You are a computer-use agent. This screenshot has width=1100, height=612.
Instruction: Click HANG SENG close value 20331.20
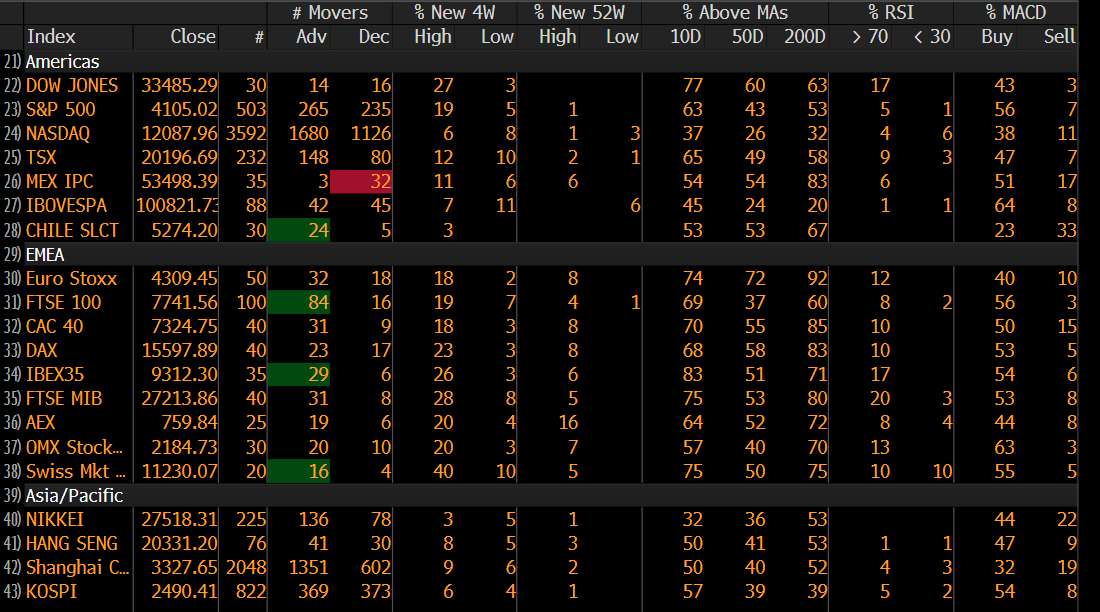[x=179, y=543]
